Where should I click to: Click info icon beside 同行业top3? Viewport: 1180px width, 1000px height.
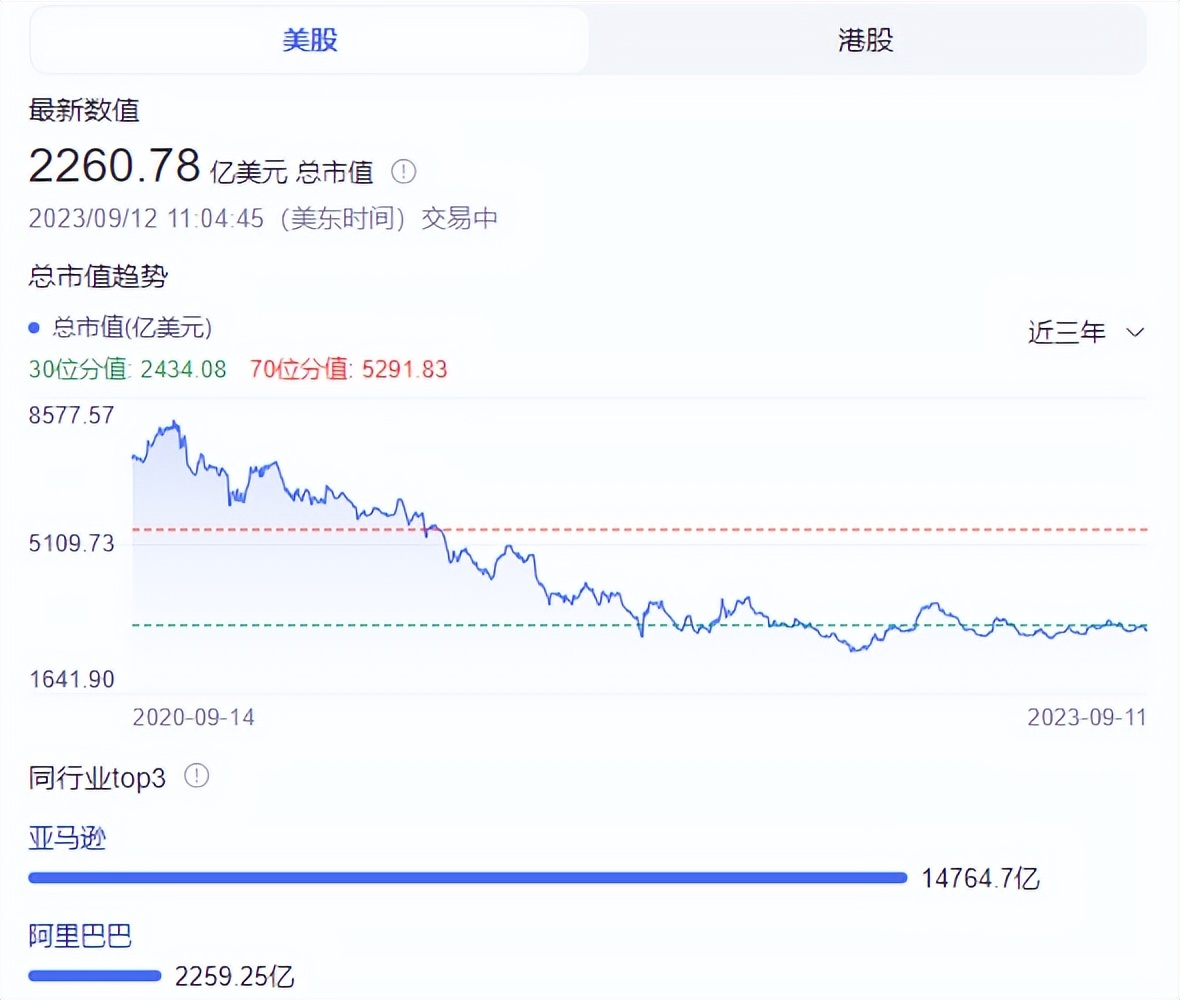pyautogui.click(x=197, y=776)
